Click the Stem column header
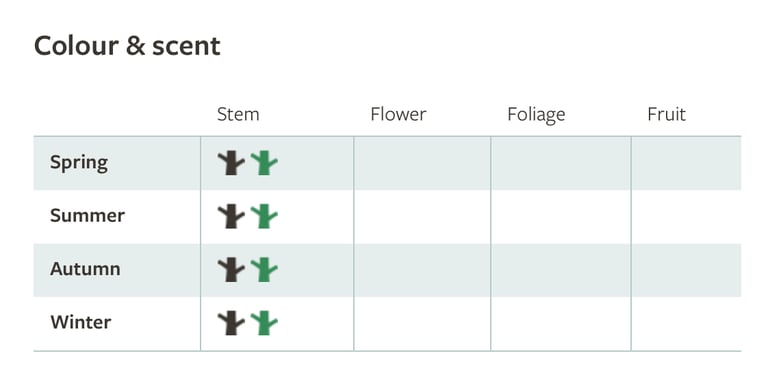Viewport: 768px width, 386px height. (x=238, y=114)
